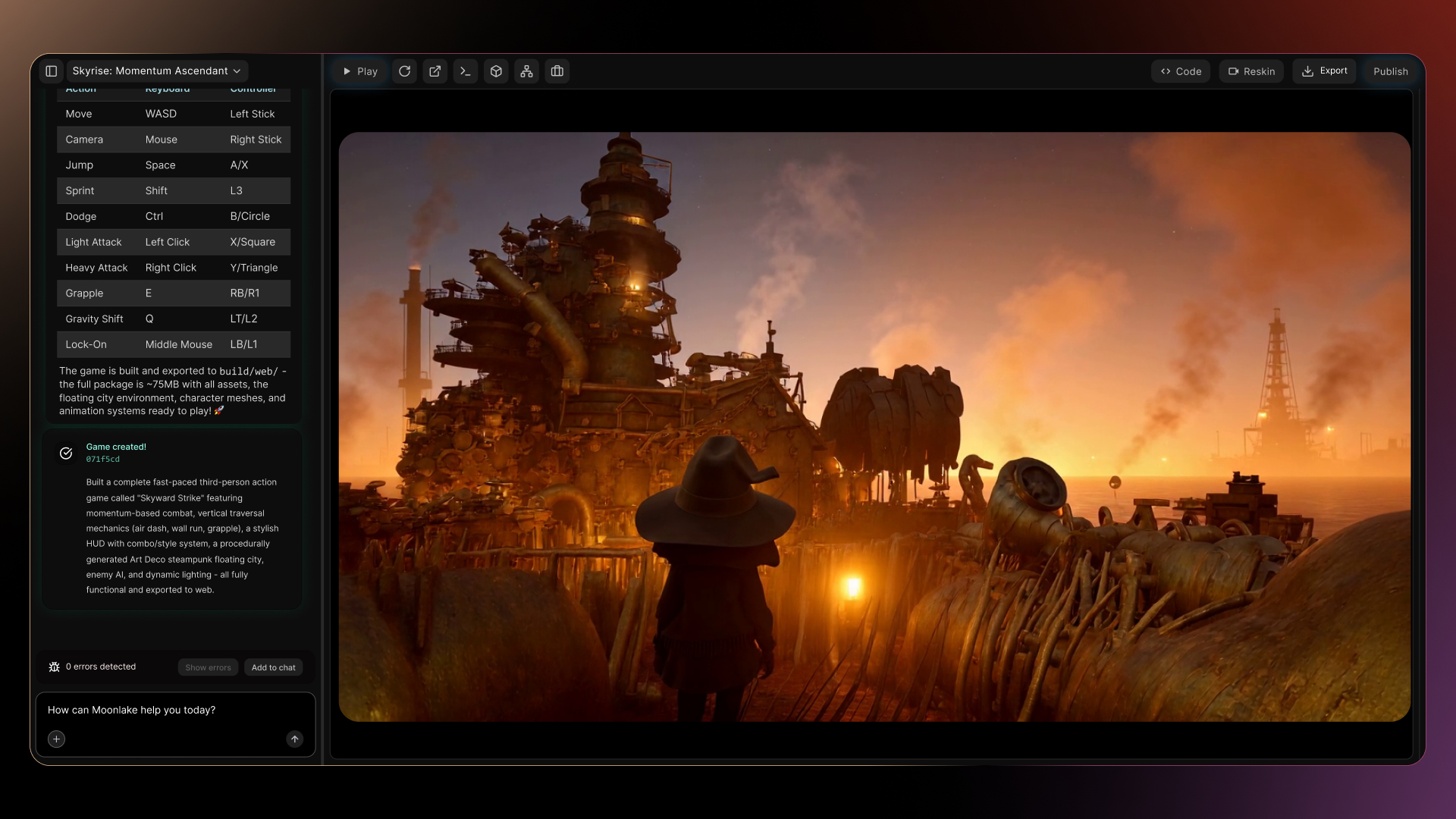Click the Publish button
This screenshot has height=819, width=1456.
coord(1390,71)
